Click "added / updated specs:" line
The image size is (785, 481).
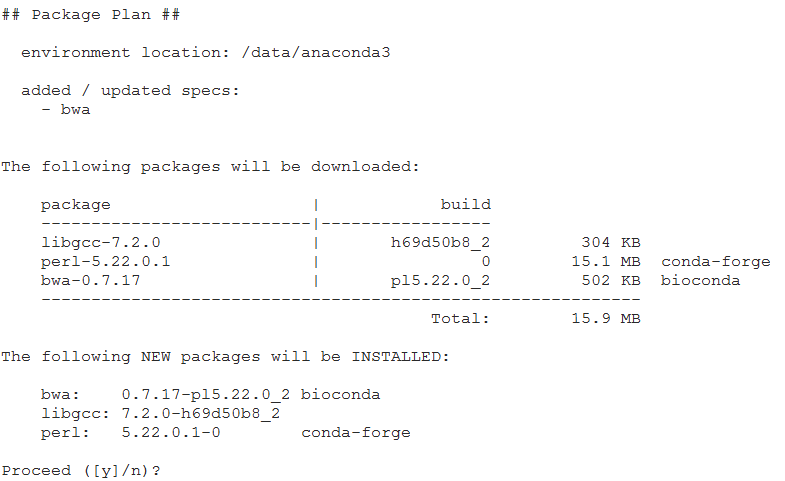point(130,91)
